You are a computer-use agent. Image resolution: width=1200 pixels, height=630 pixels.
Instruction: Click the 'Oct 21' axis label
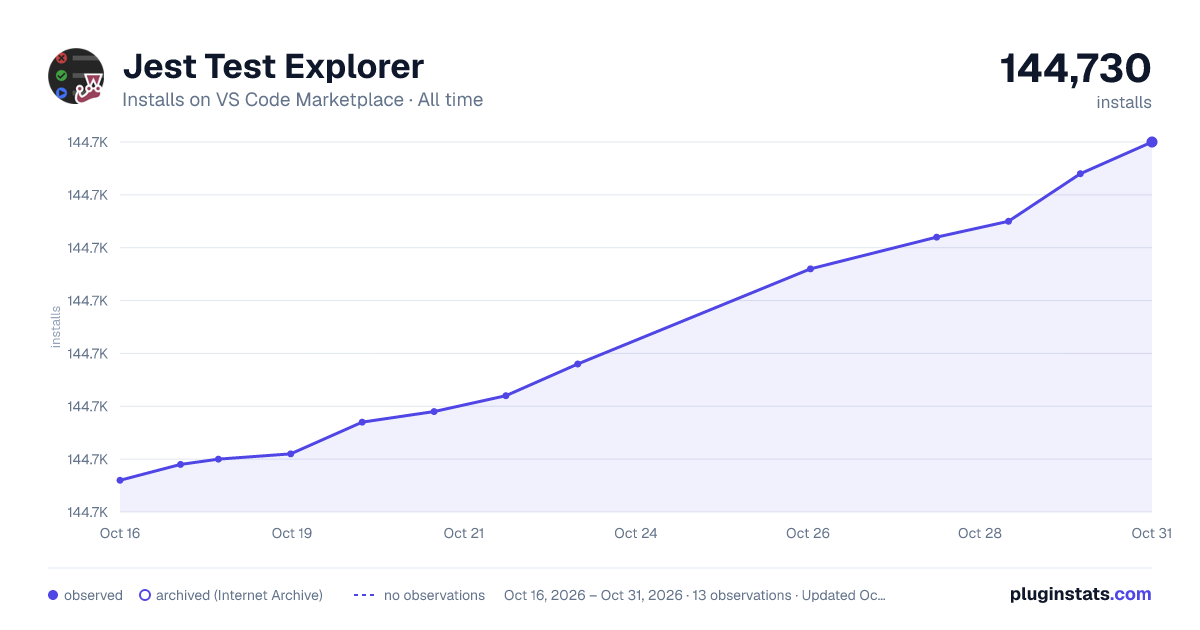[464, 533]
